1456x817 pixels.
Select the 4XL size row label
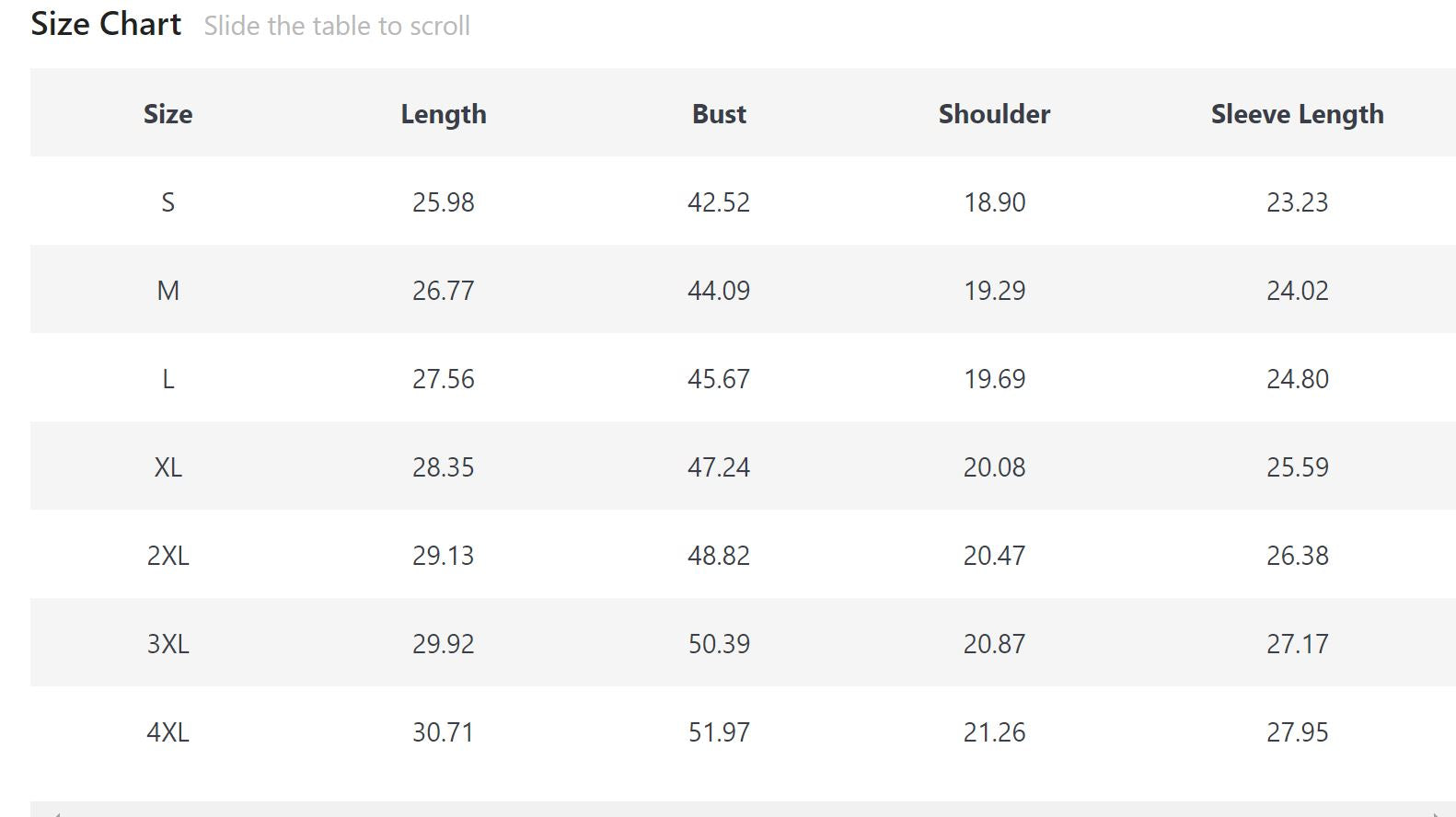(x=168, y=732)
